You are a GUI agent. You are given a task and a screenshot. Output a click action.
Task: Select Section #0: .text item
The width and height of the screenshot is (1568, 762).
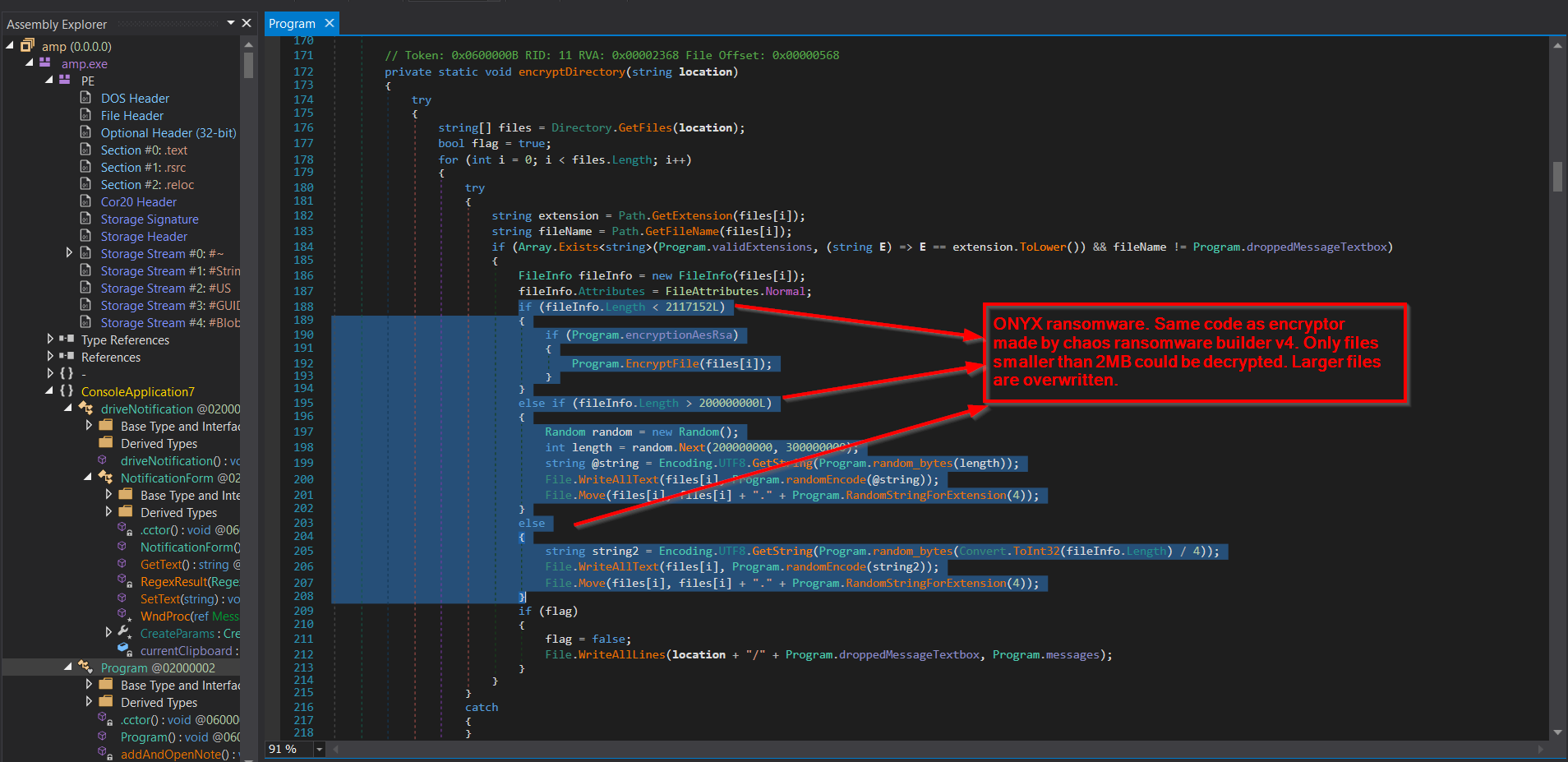pyautogui.click(x=144, y=150)
